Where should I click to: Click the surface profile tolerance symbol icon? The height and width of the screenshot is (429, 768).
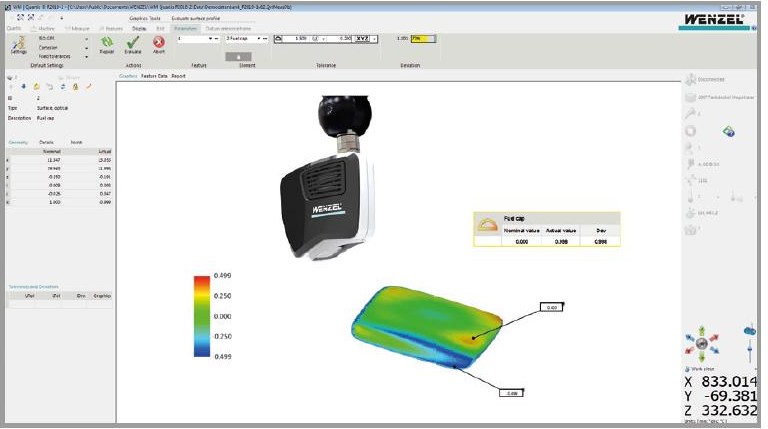tap(278, 39)
